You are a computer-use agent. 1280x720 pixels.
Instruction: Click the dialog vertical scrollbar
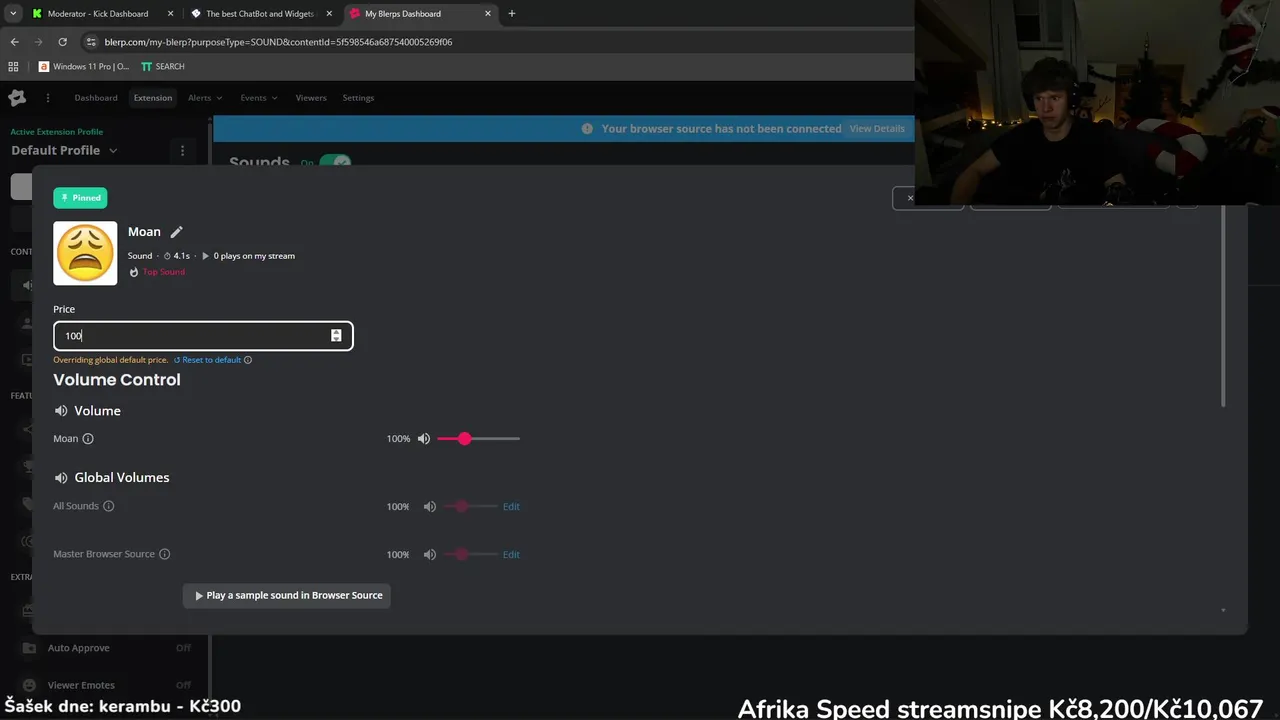[x=1223, y=305]
